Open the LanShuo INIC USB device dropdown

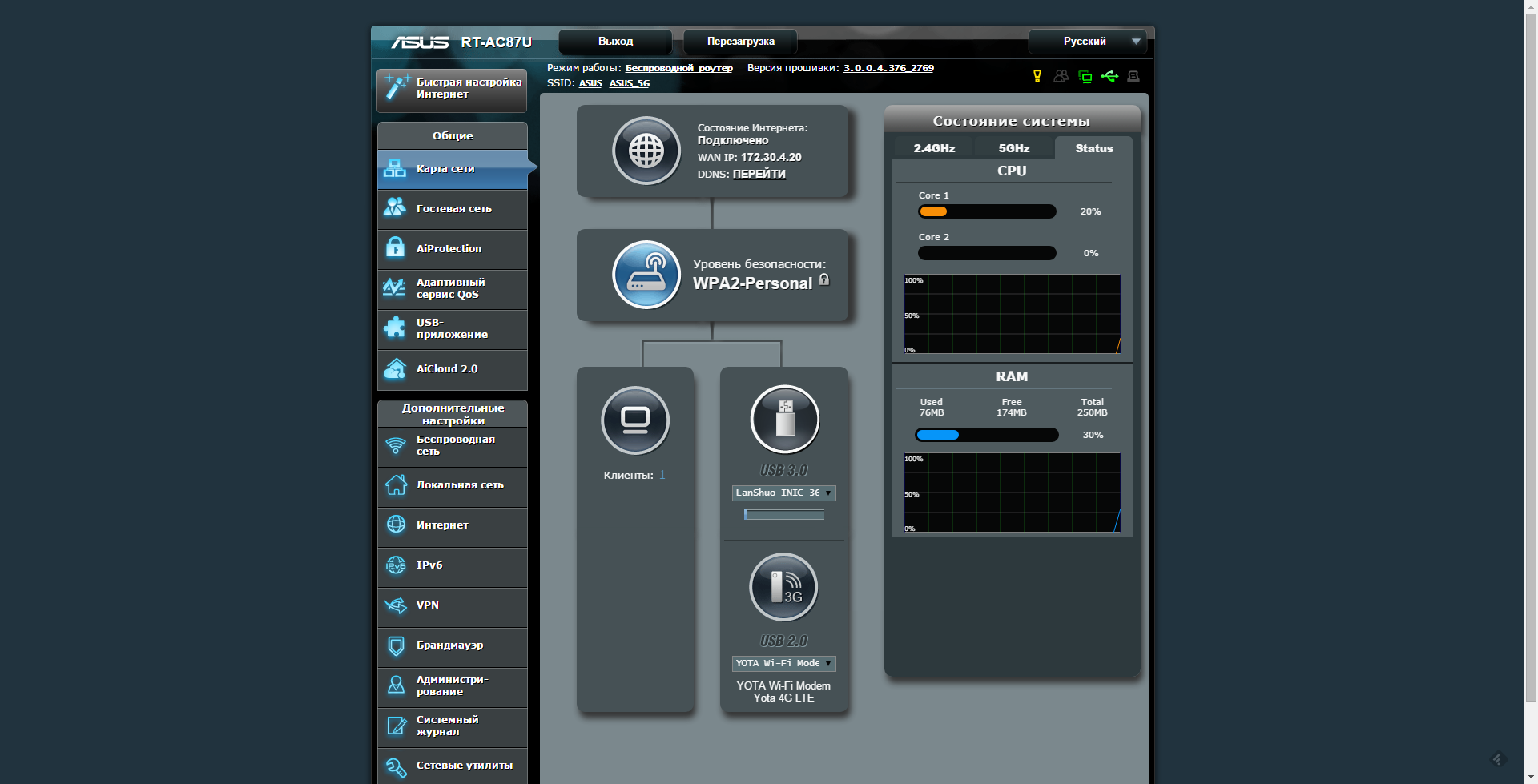click(x=784, y=493)
